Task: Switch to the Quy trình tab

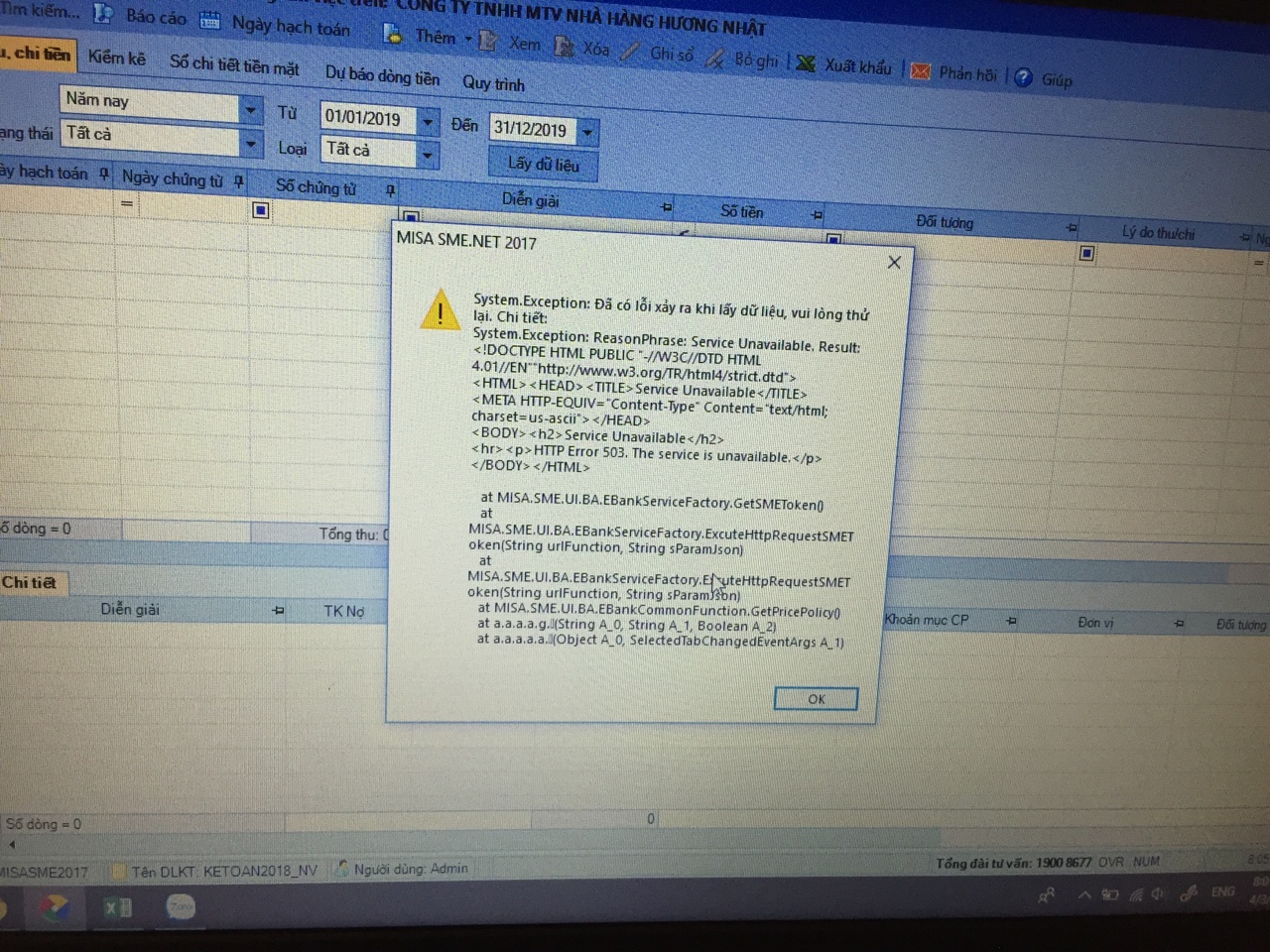Action: click(493, 83)
